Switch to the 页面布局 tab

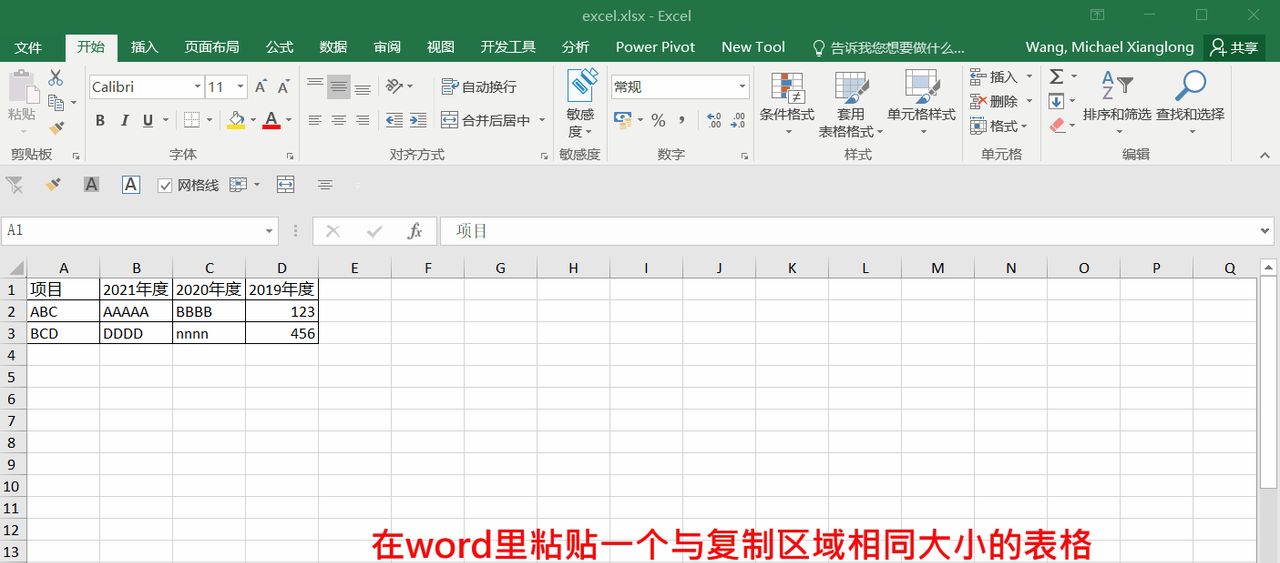[212, 47]
